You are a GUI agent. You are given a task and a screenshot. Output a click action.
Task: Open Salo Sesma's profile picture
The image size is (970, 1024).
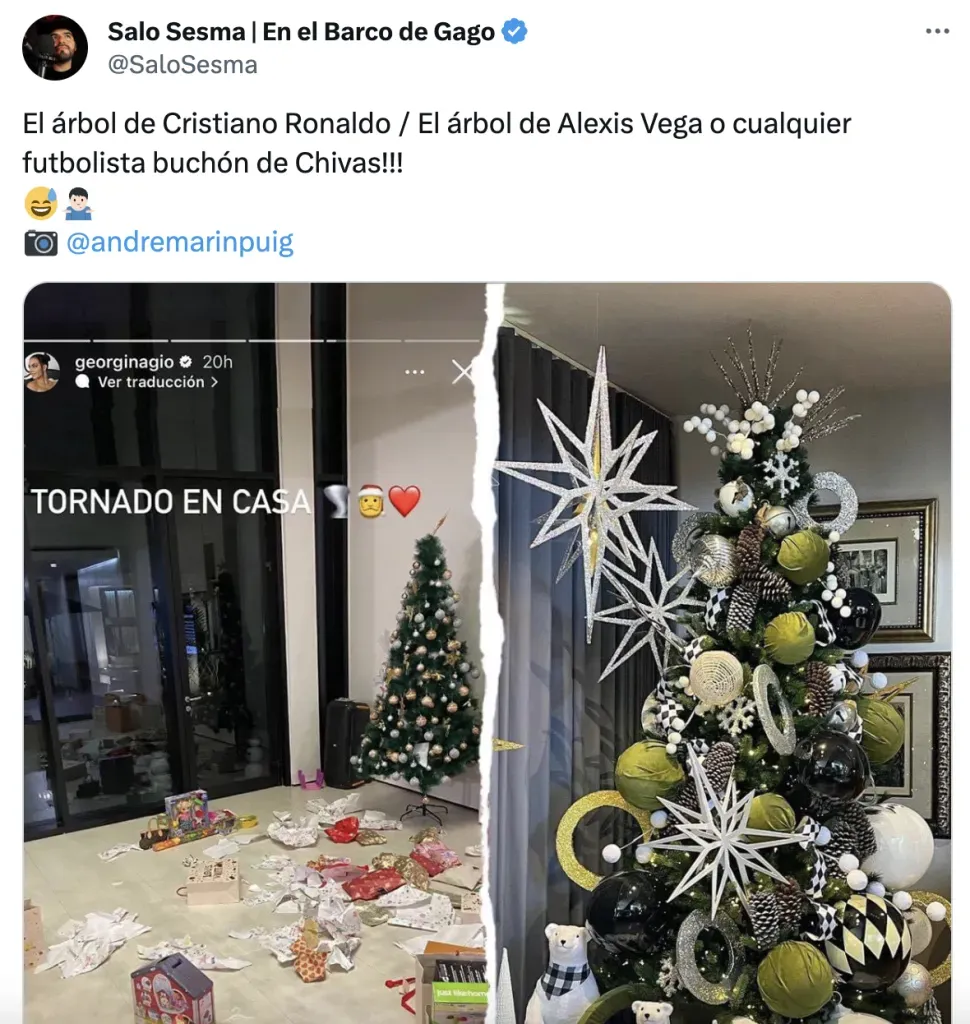[55, 48]
